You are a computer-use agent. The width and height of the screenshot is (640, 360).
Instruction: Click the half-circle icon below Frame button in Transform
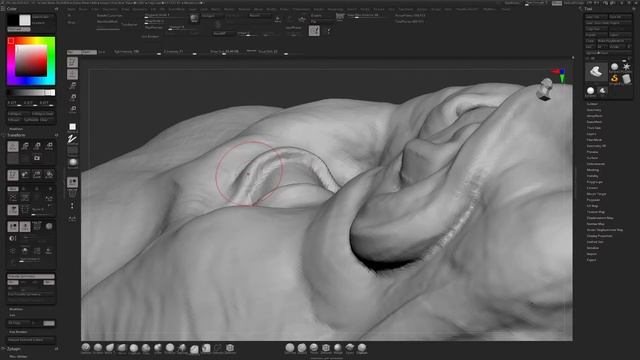tap(13, 238)
